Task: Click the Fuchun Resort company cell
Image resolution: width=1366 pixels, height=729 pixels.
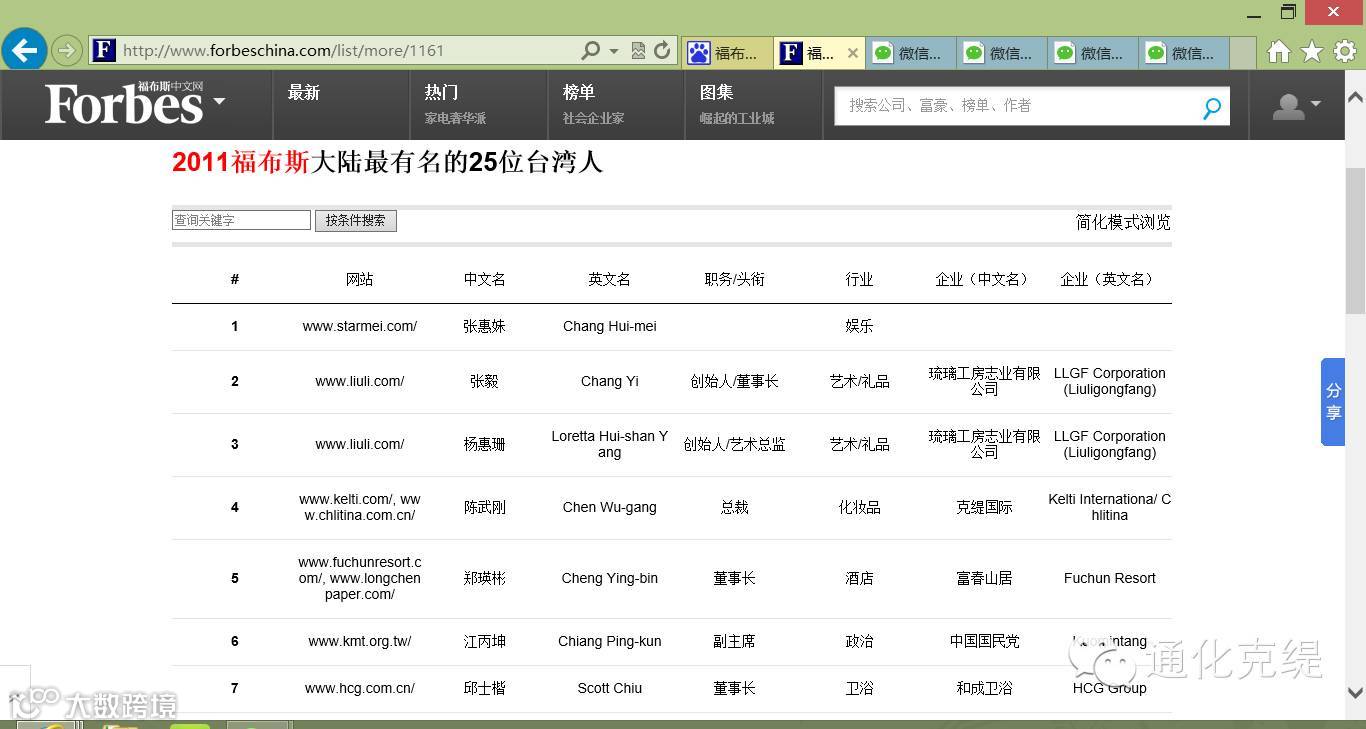Action: [1110, 578]
